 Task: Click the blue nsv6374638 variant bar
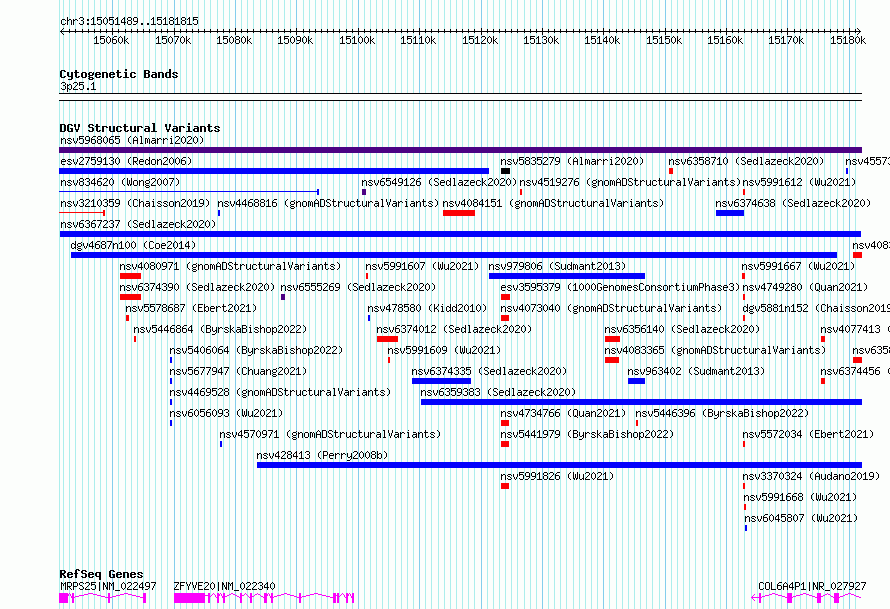(730, 213)
